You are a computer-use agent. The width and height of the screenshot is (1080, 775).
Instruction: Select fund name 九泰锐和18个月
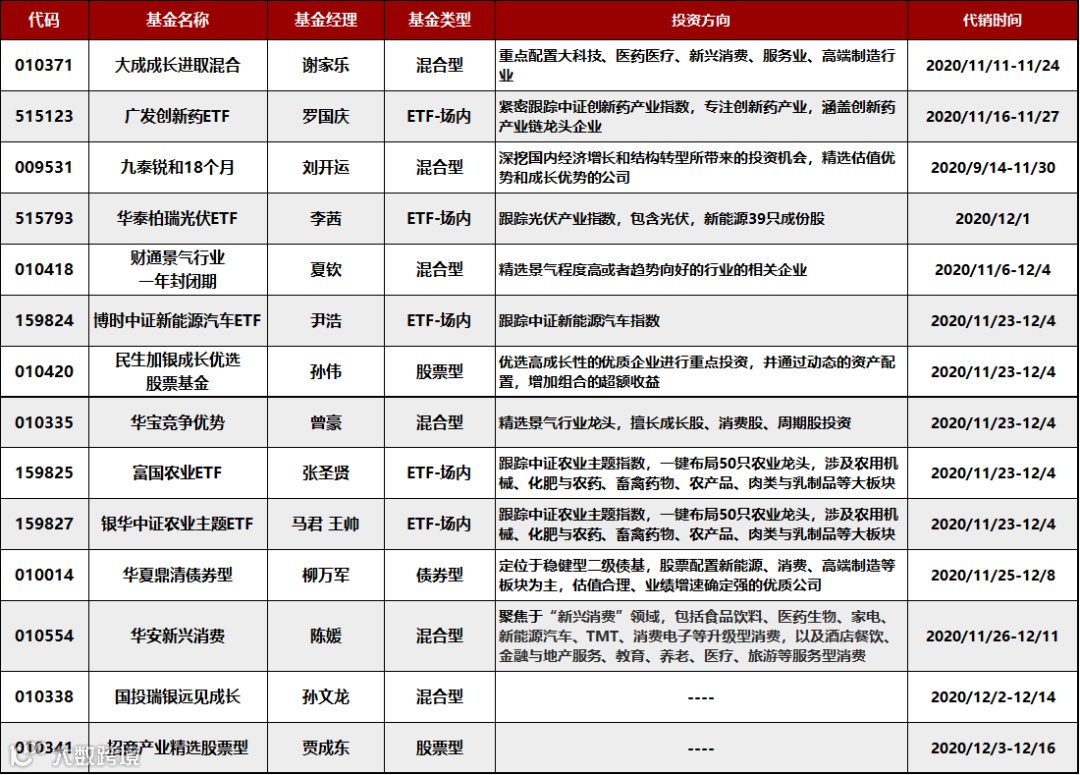(x=178, y=167)
